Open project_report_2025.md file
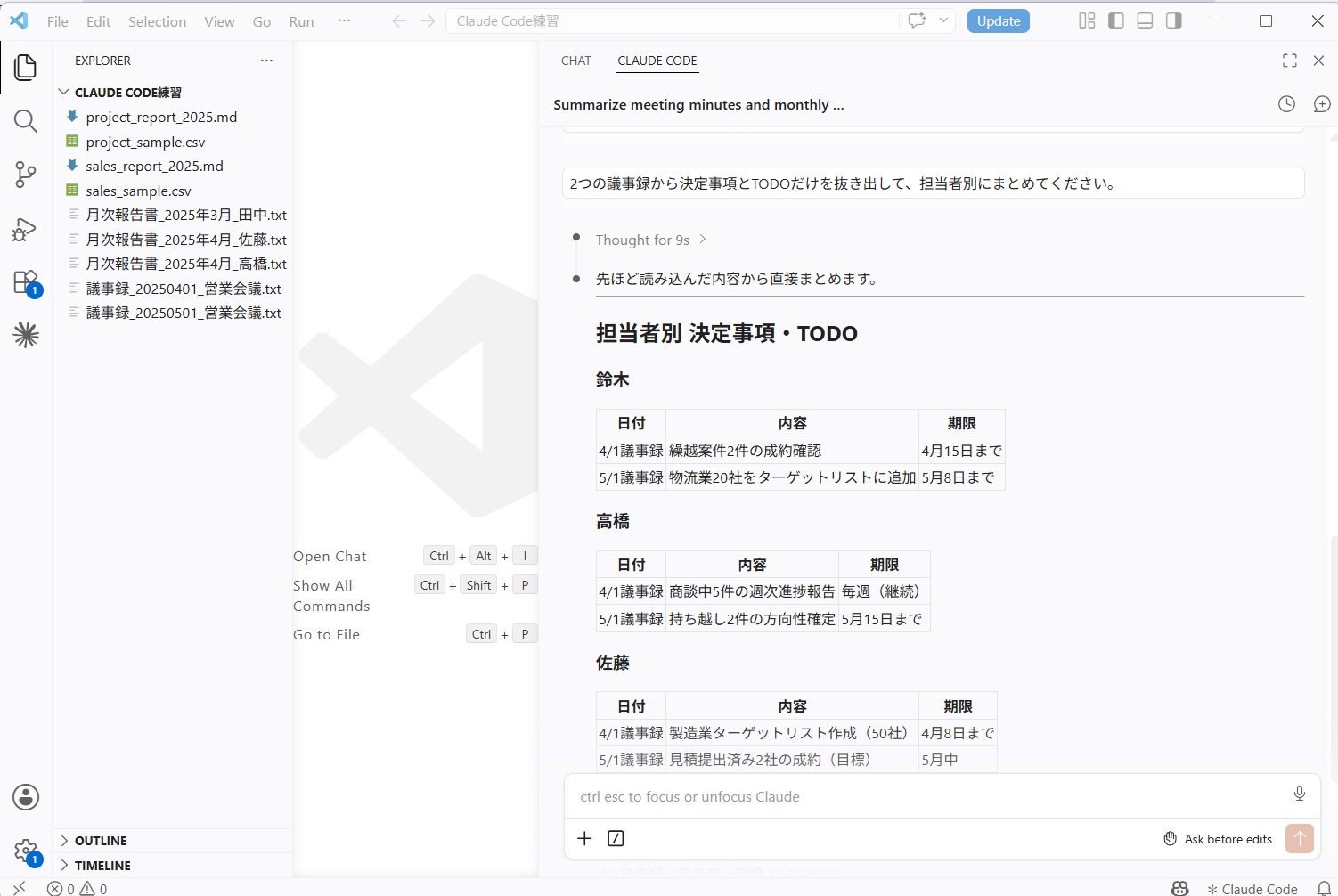The image size is (1338, 896). pyautogui.click(x=161, y=117)
